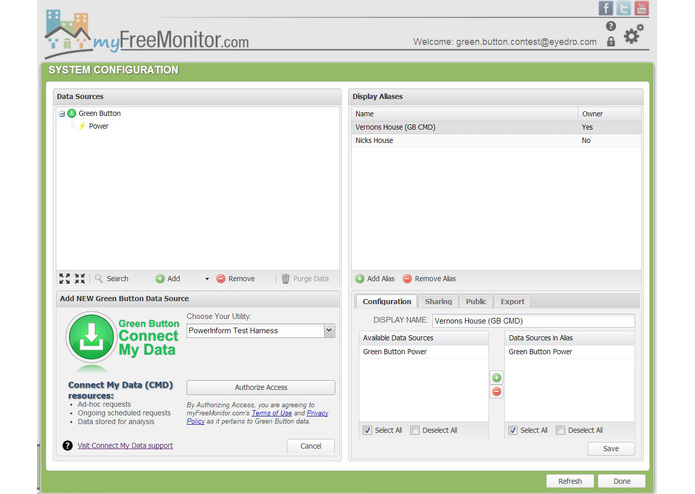The image size is (695, 494).
Task: Click the green icon beside Green Button node
Action: 72,113
